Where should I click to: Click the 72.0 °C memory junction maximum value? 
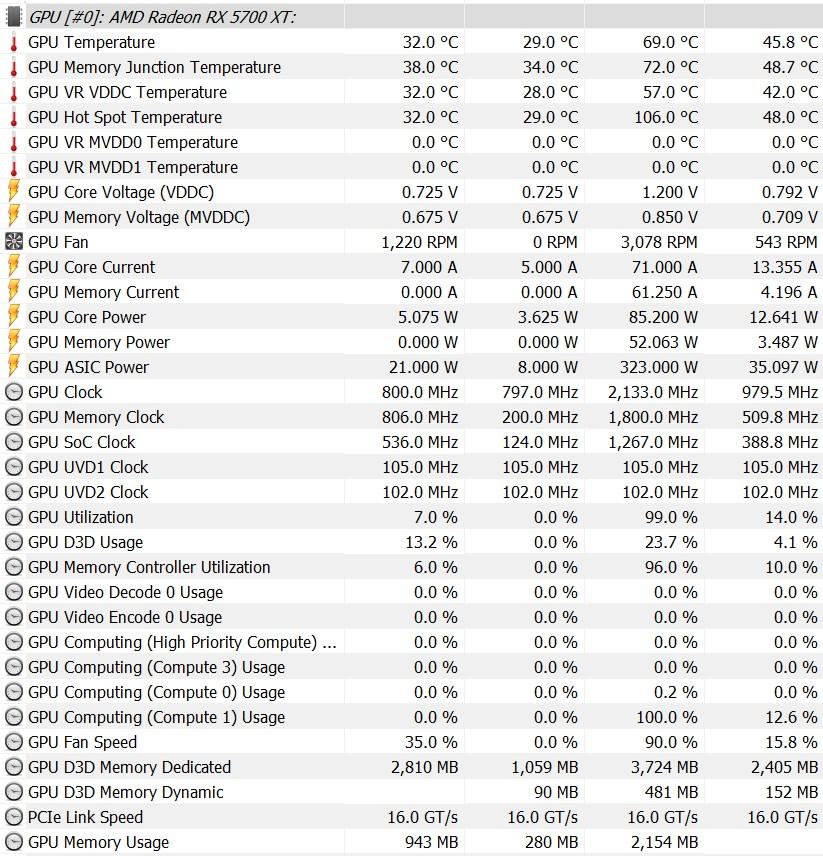(x=670, y=67)
